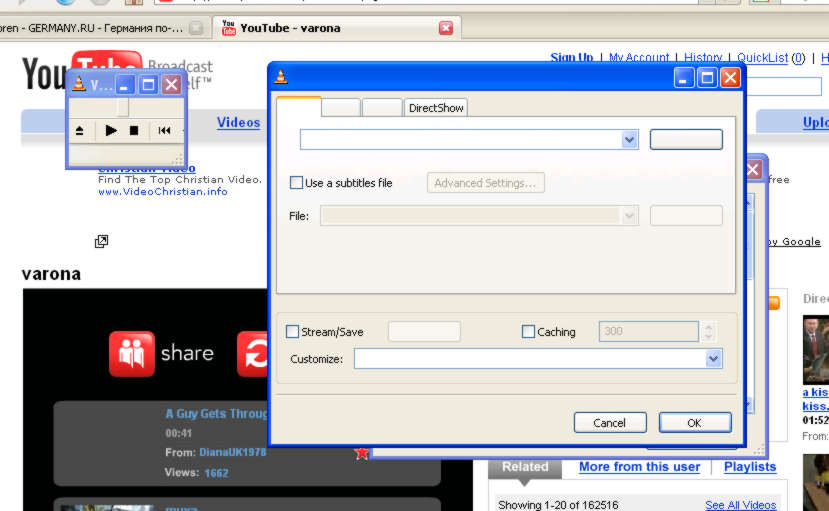This screenshot has height=511, width=829.
Task: Open the Videos navigation tab on YouTube
Action: [238, 123]
